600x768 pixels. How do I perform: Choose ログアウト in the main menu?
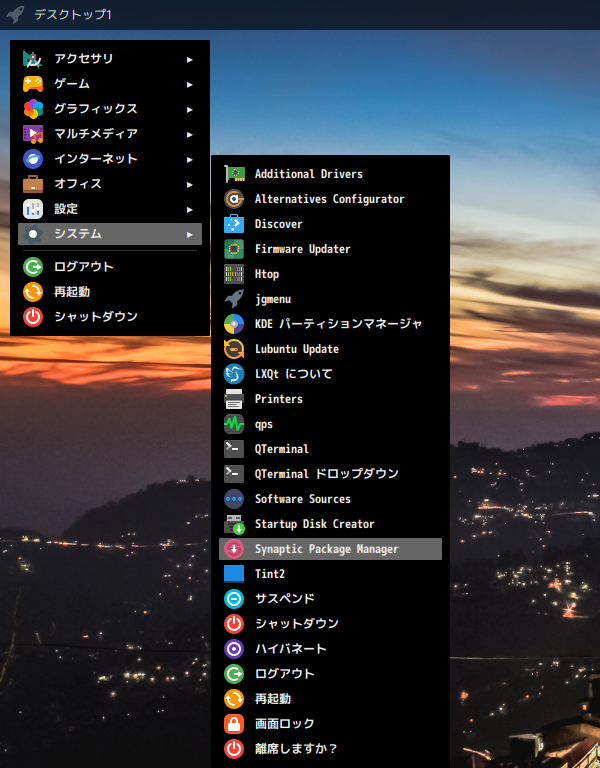[x=110, y=267]
